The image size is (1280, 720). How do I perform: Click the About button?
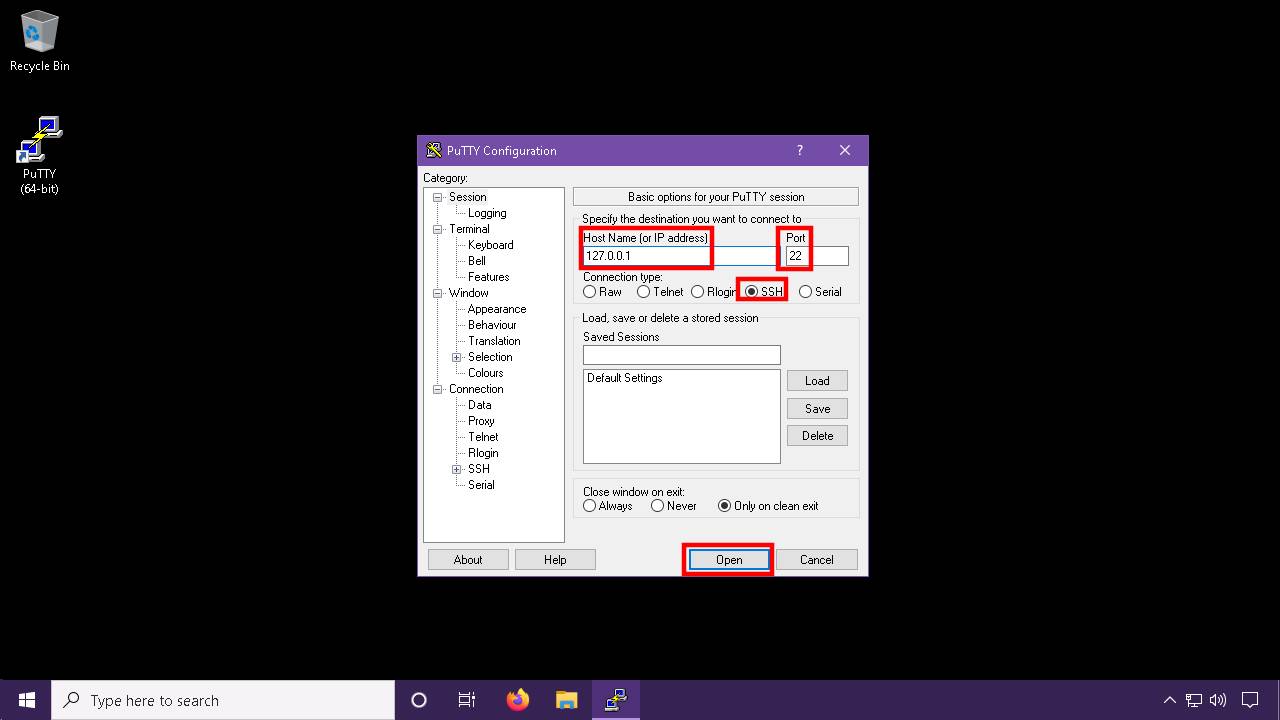tap(468, 560)
